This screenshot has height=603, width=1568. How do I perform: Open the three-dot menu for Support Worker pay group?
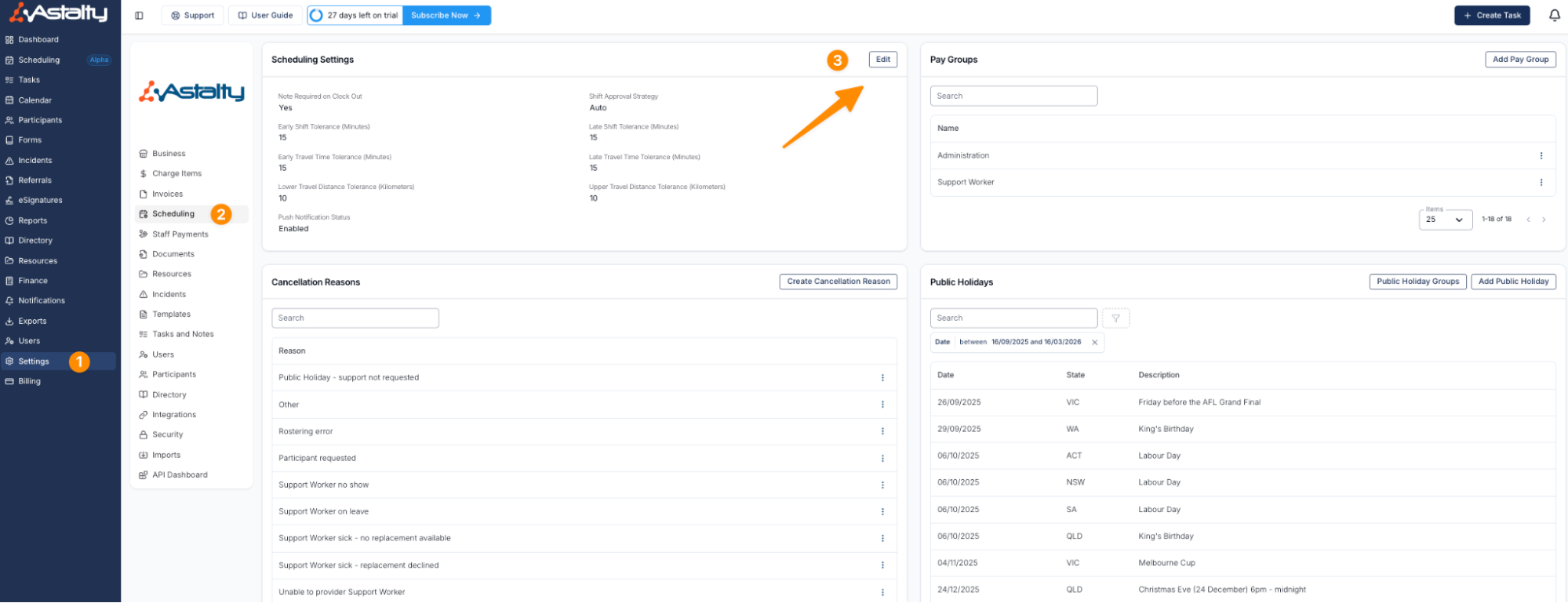tap(1541, 183)
